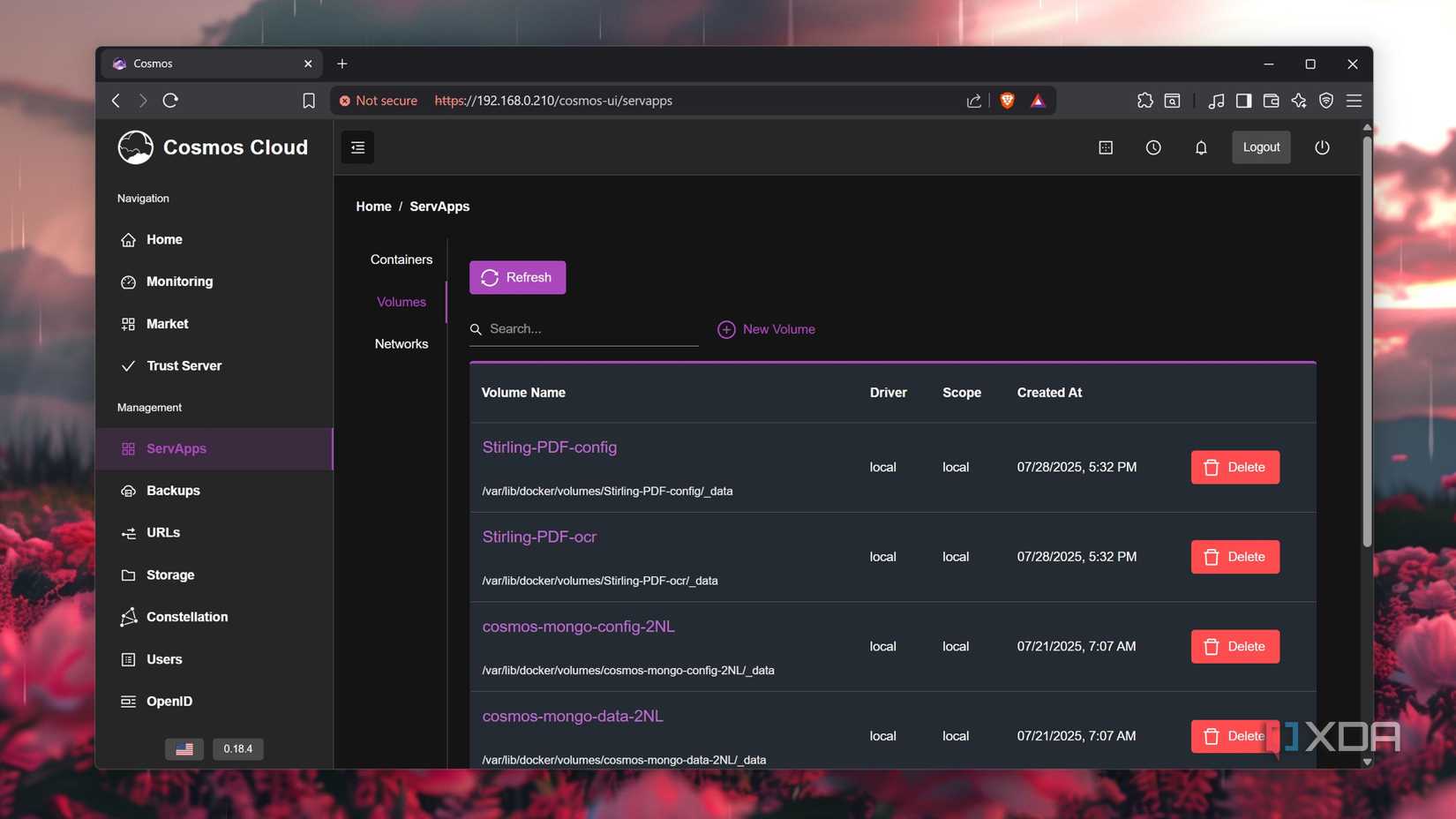Select ServApps in the Management section

click(214, 448)
